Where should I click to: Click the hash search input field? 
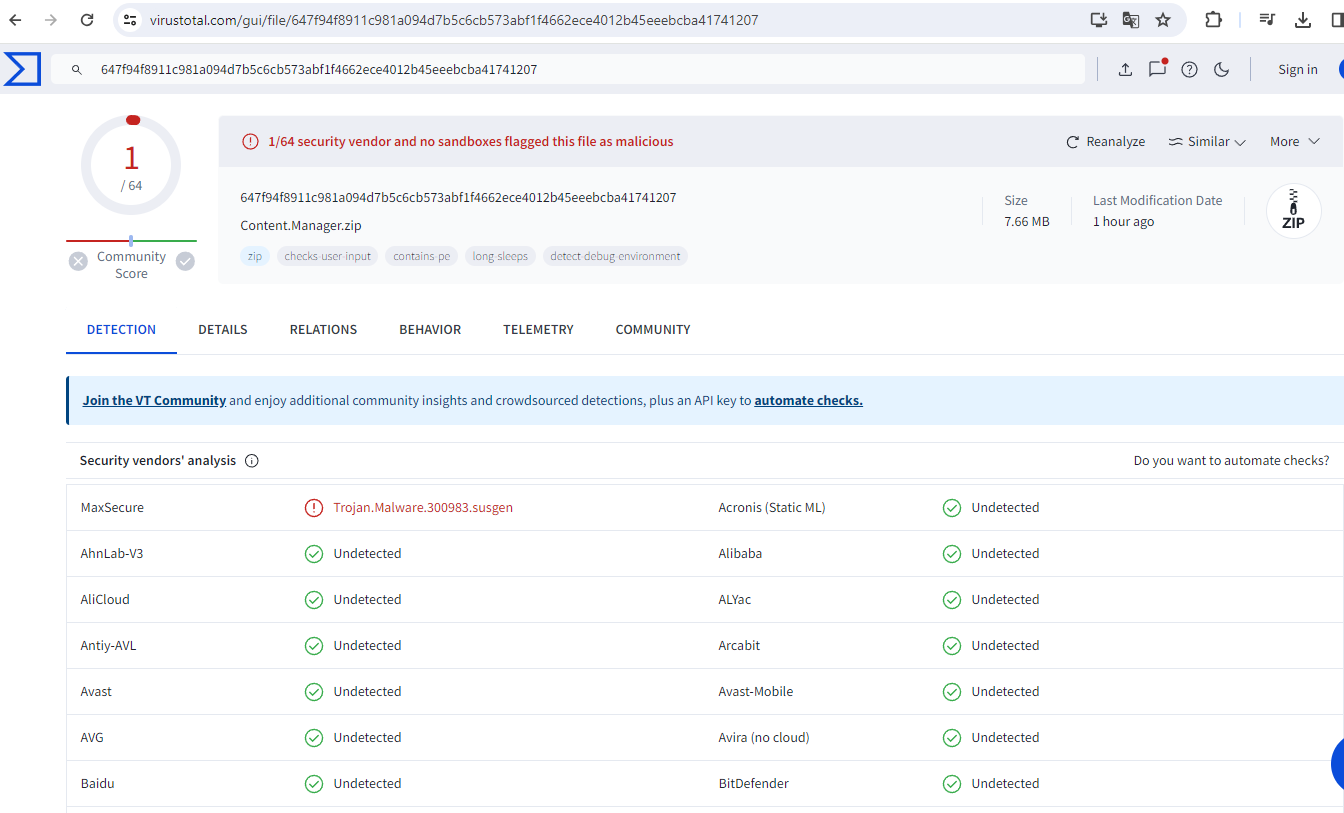pos(580,69)
